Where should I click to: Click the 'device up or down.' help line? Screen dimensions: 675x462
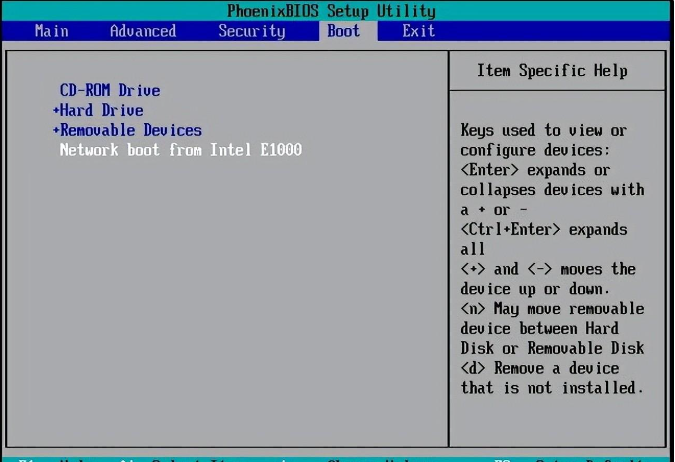click(x=536, y=289)
